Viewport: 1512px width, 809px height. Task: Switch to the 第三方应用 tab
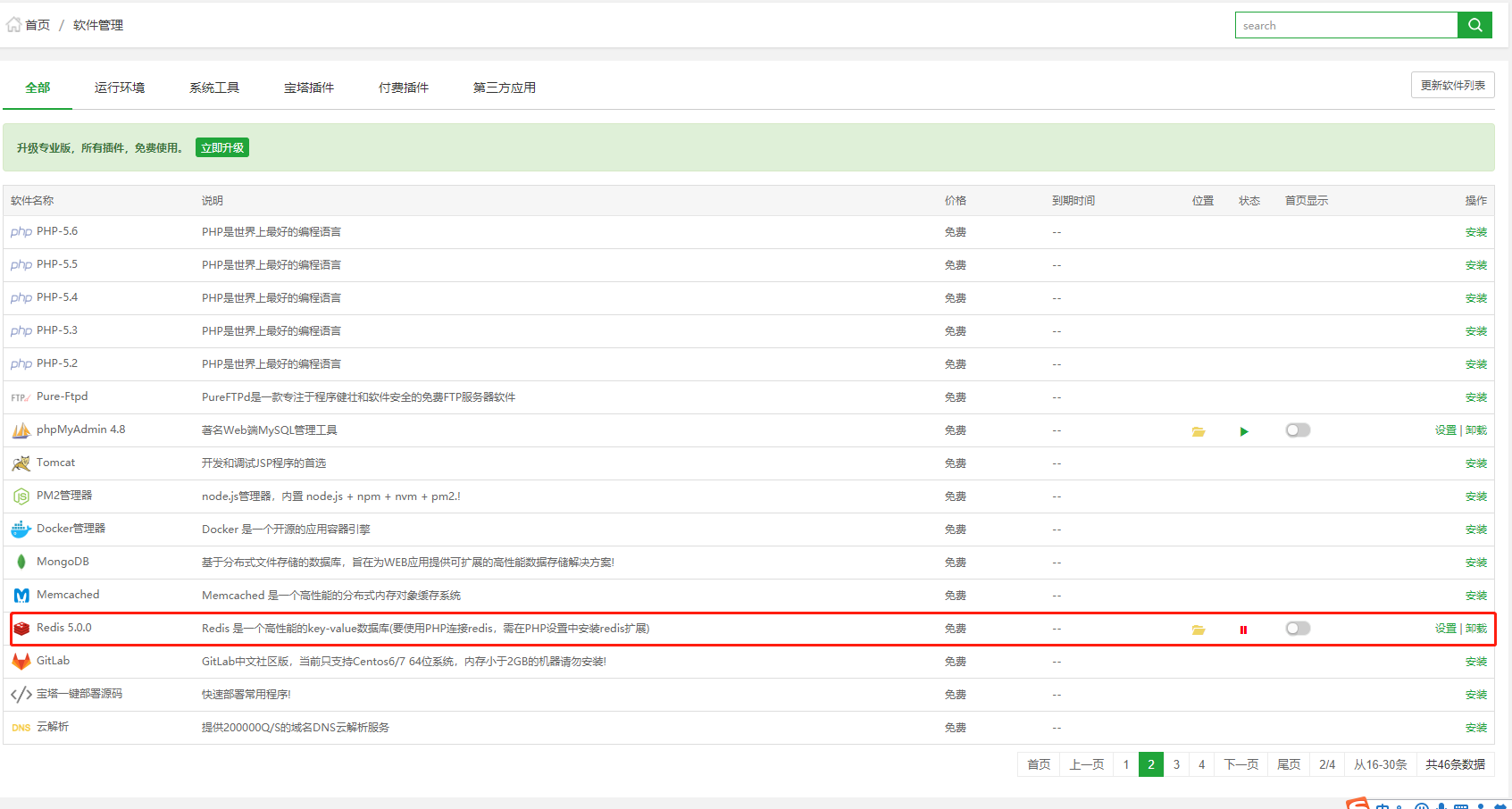coord(505,88)
